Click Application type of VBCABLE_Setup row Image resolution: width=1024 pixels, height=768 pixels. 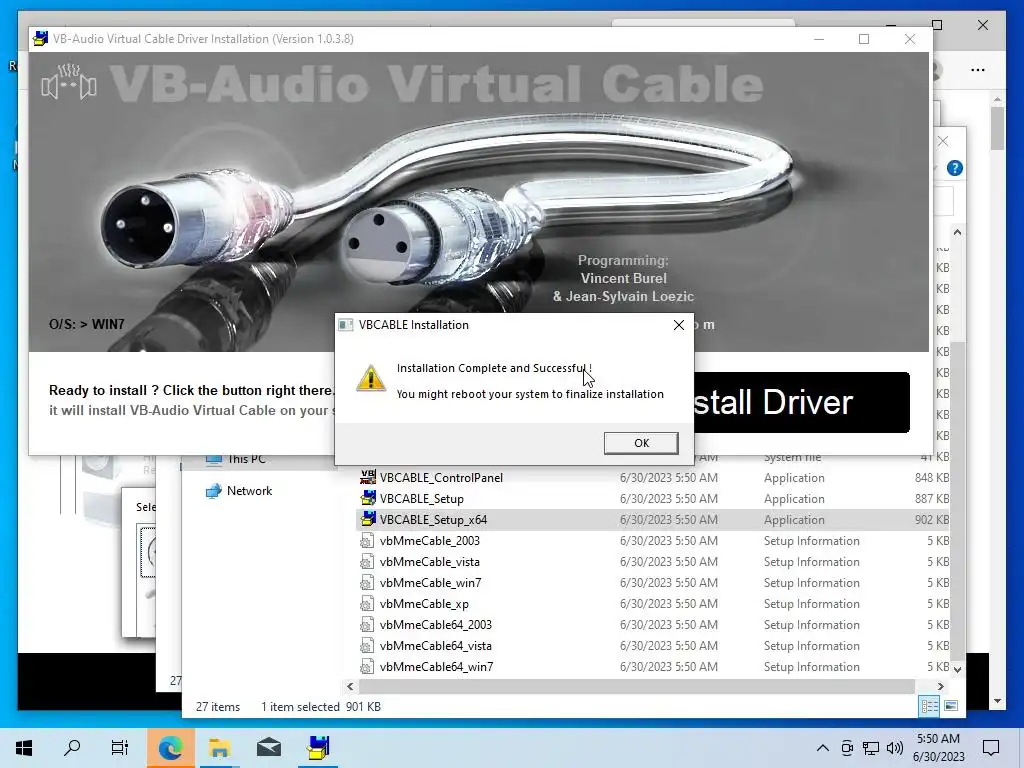[794, 498]
